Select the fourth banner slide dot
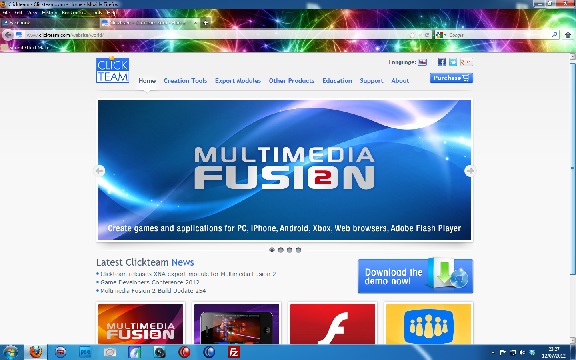 tap(298, 250)
